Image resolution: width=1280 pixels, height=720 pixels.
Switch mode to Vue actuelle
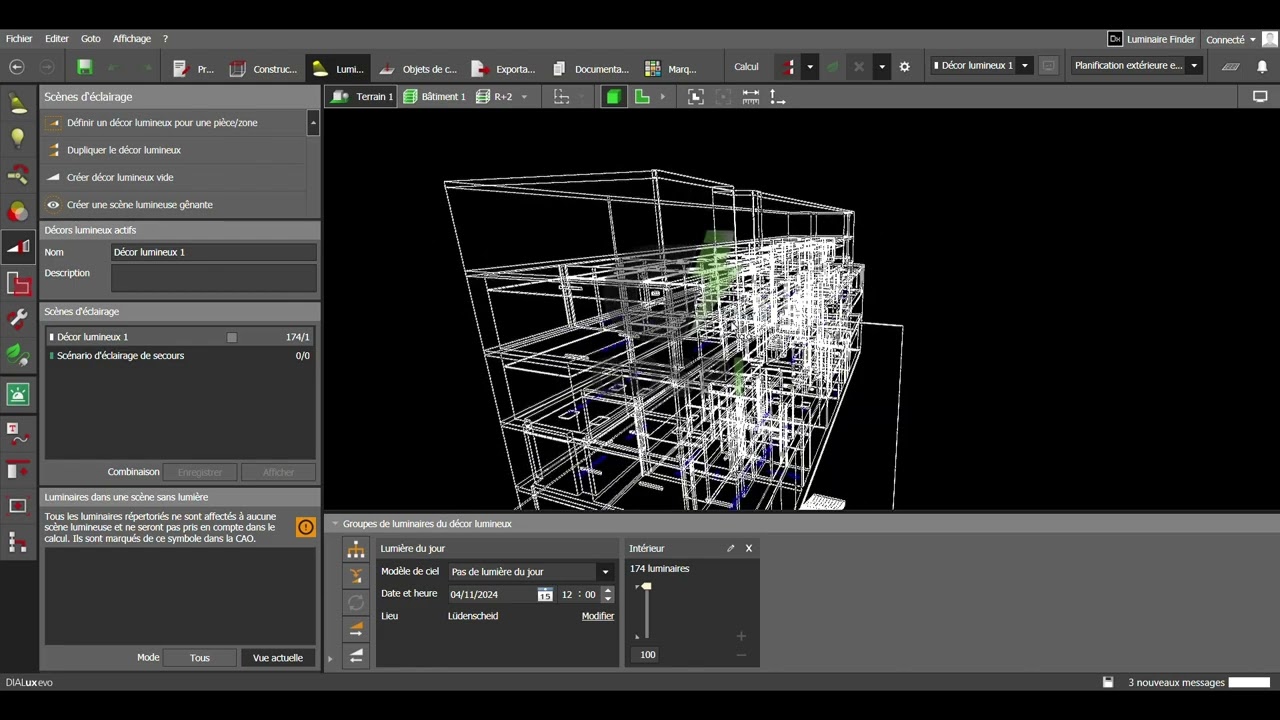tap(277, 658)
